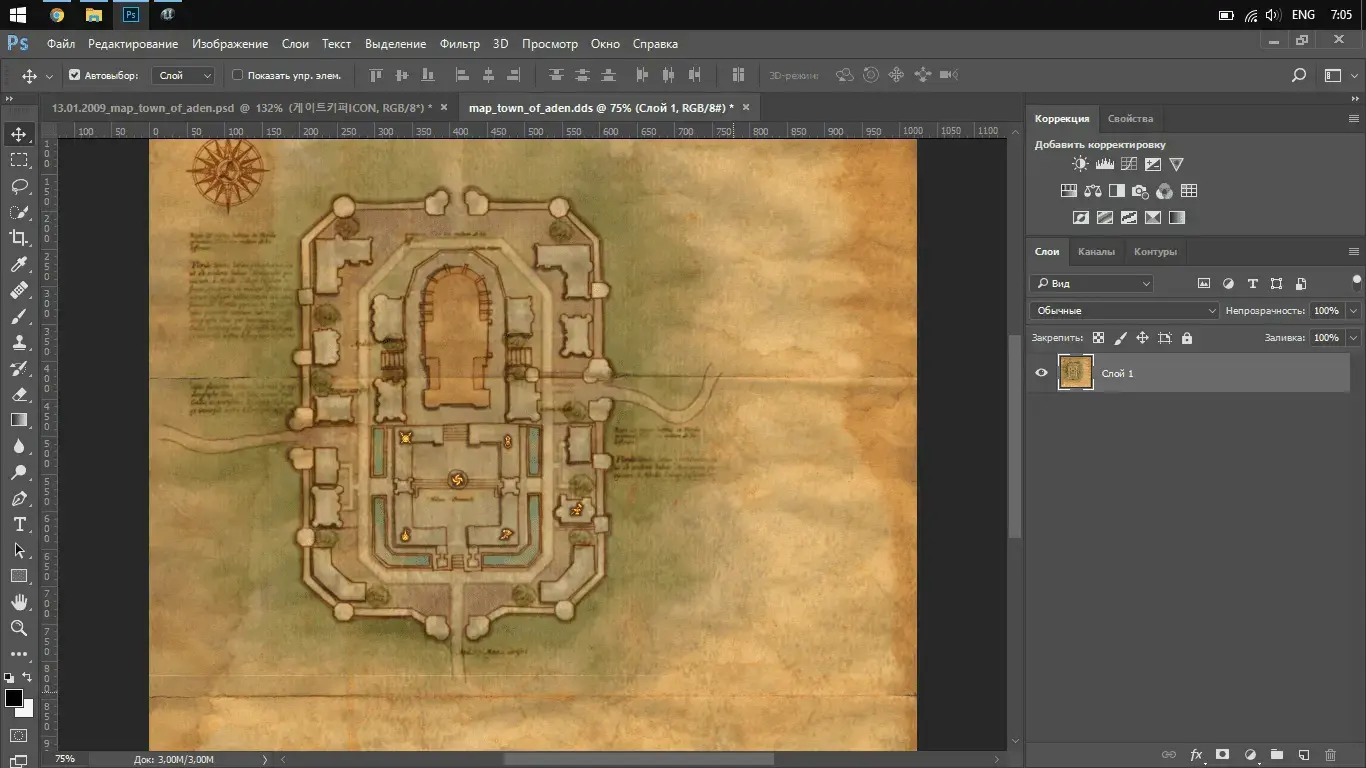
Task: Add a Curves adjustment
Action: 1128,164
